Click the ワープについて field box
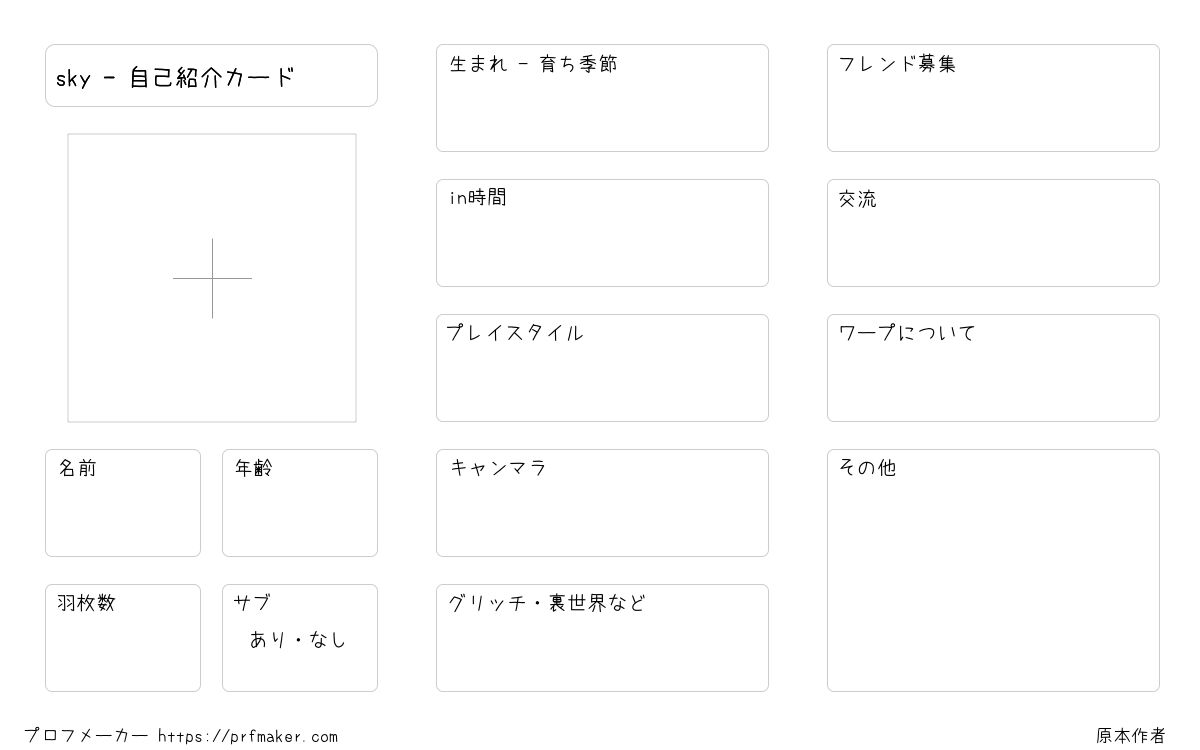This screenshot has width=1200, height=750. (x=993, y=368)
